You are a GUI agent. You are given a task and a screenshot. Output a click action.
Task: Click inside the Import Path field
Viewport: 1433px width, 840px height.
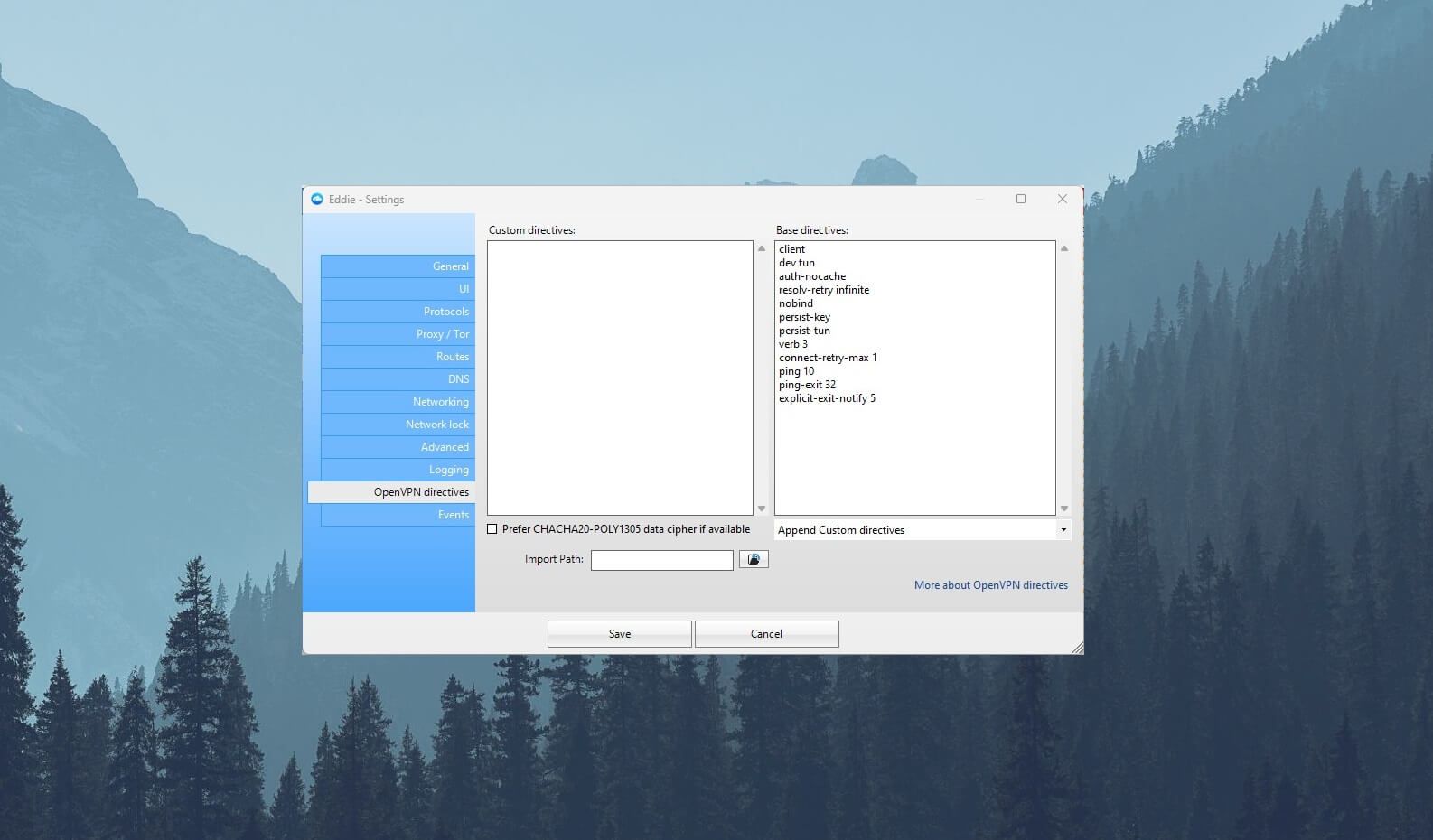tap(662, 560)
